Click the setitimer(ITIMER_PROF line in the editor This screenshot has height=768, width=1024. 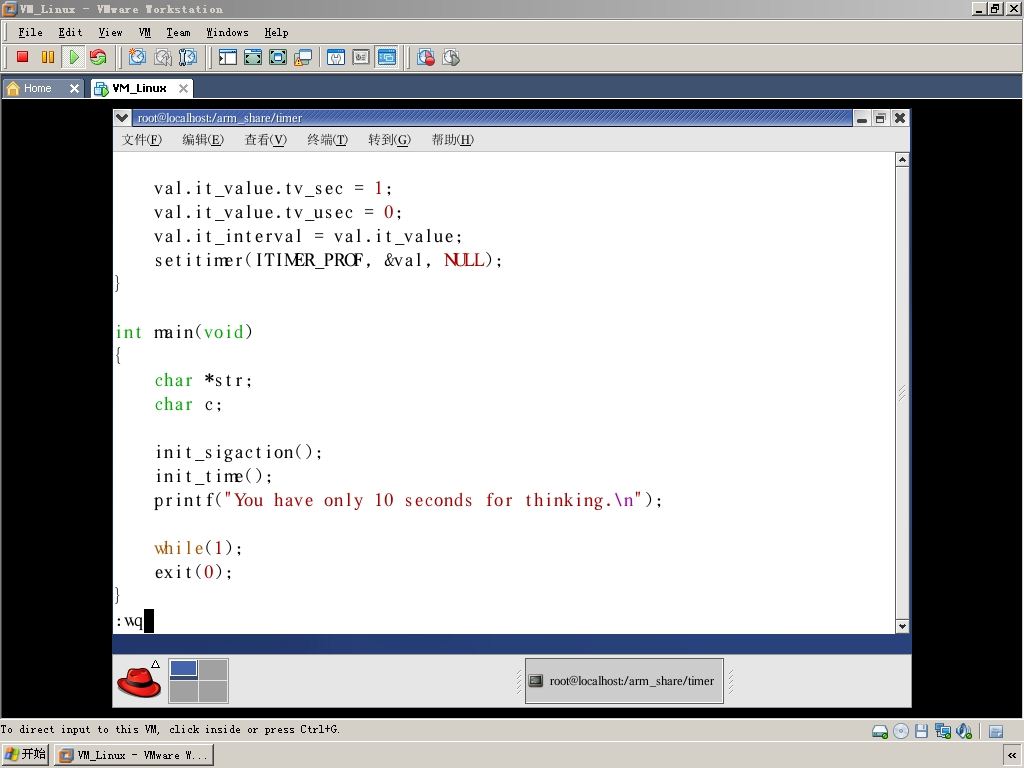tap(328, 261)
